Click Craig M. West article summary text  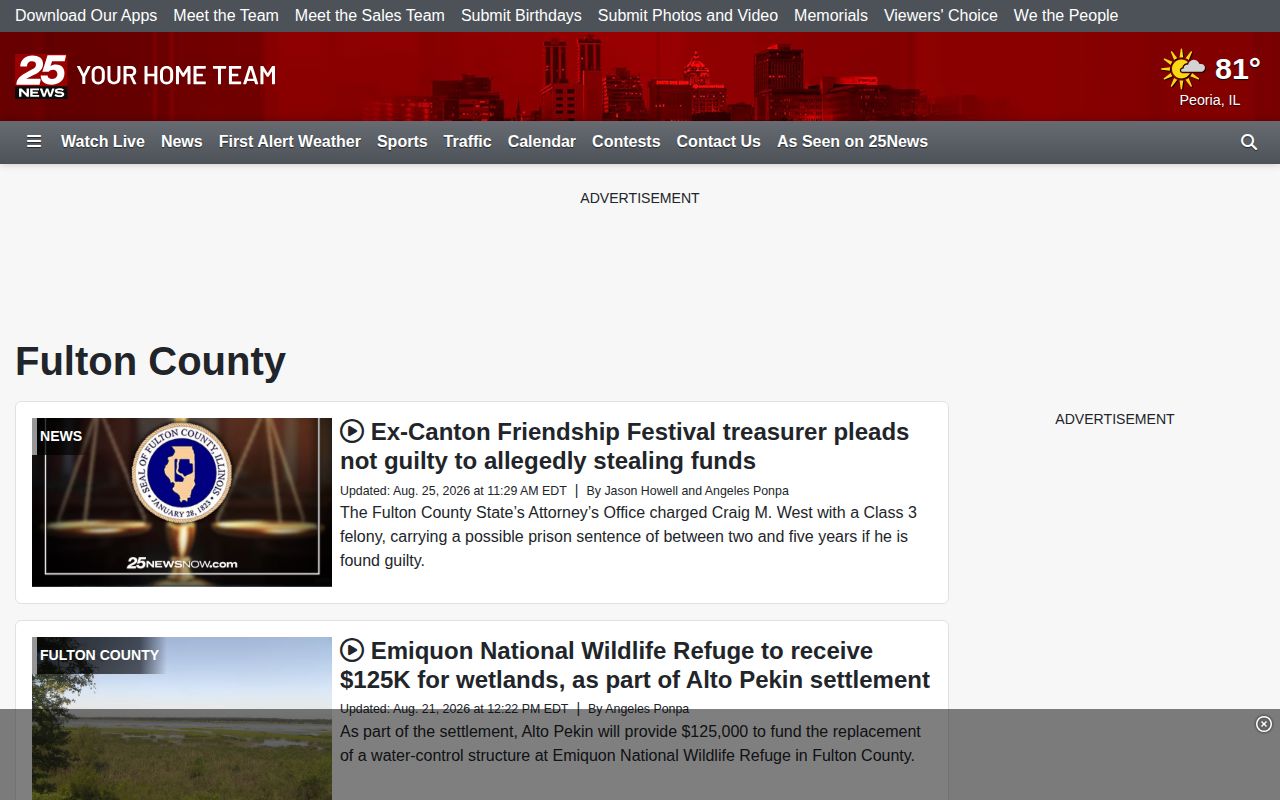tap(628, 536)
